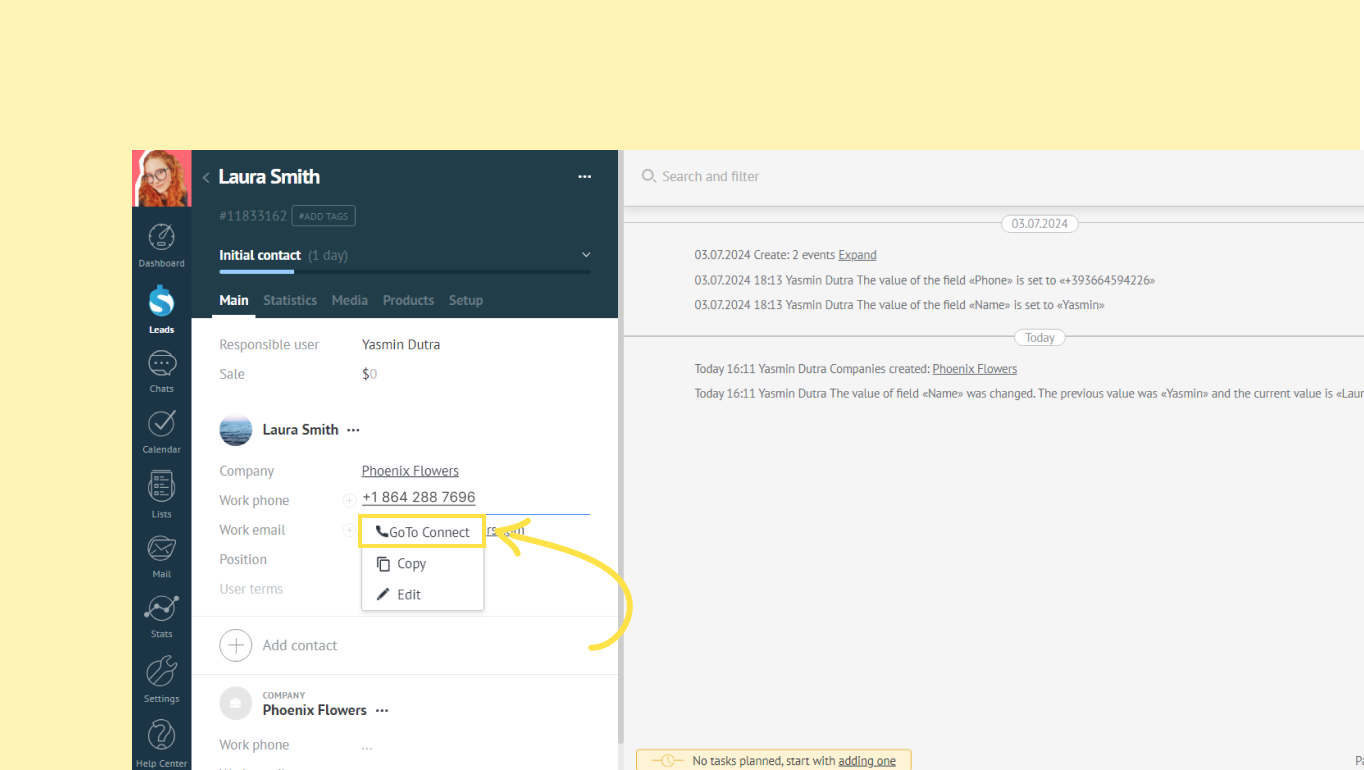Open Phoenix Flowers link in activity feed

point(975,369)
